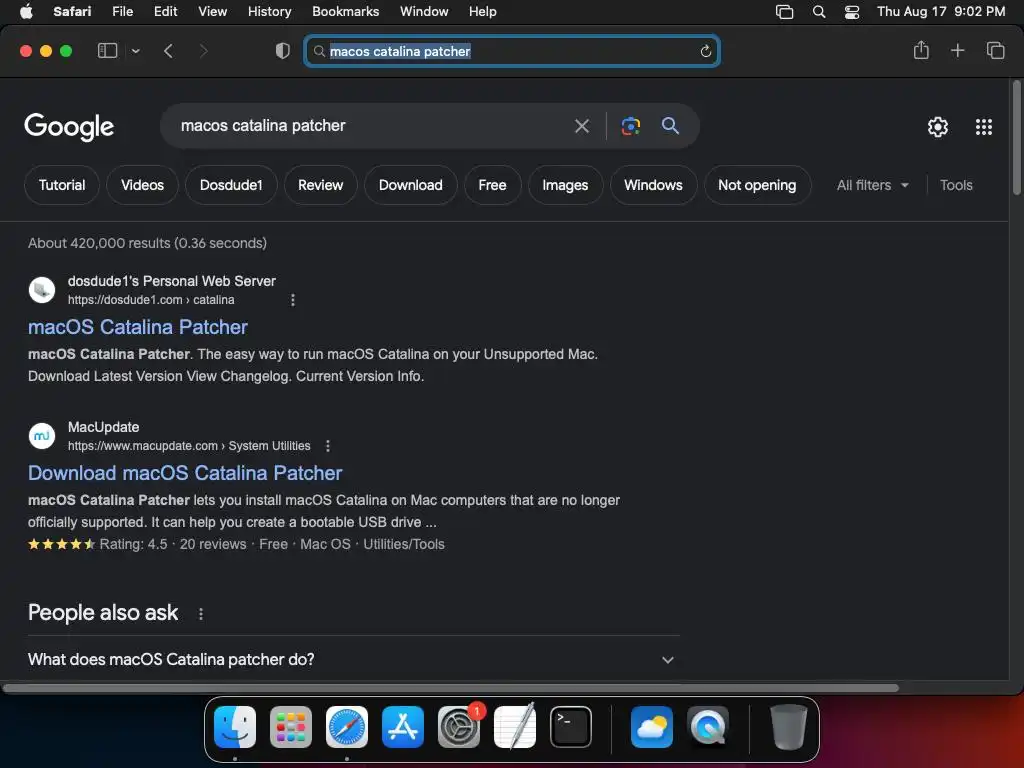Open the Window menu

coord(424,11)
